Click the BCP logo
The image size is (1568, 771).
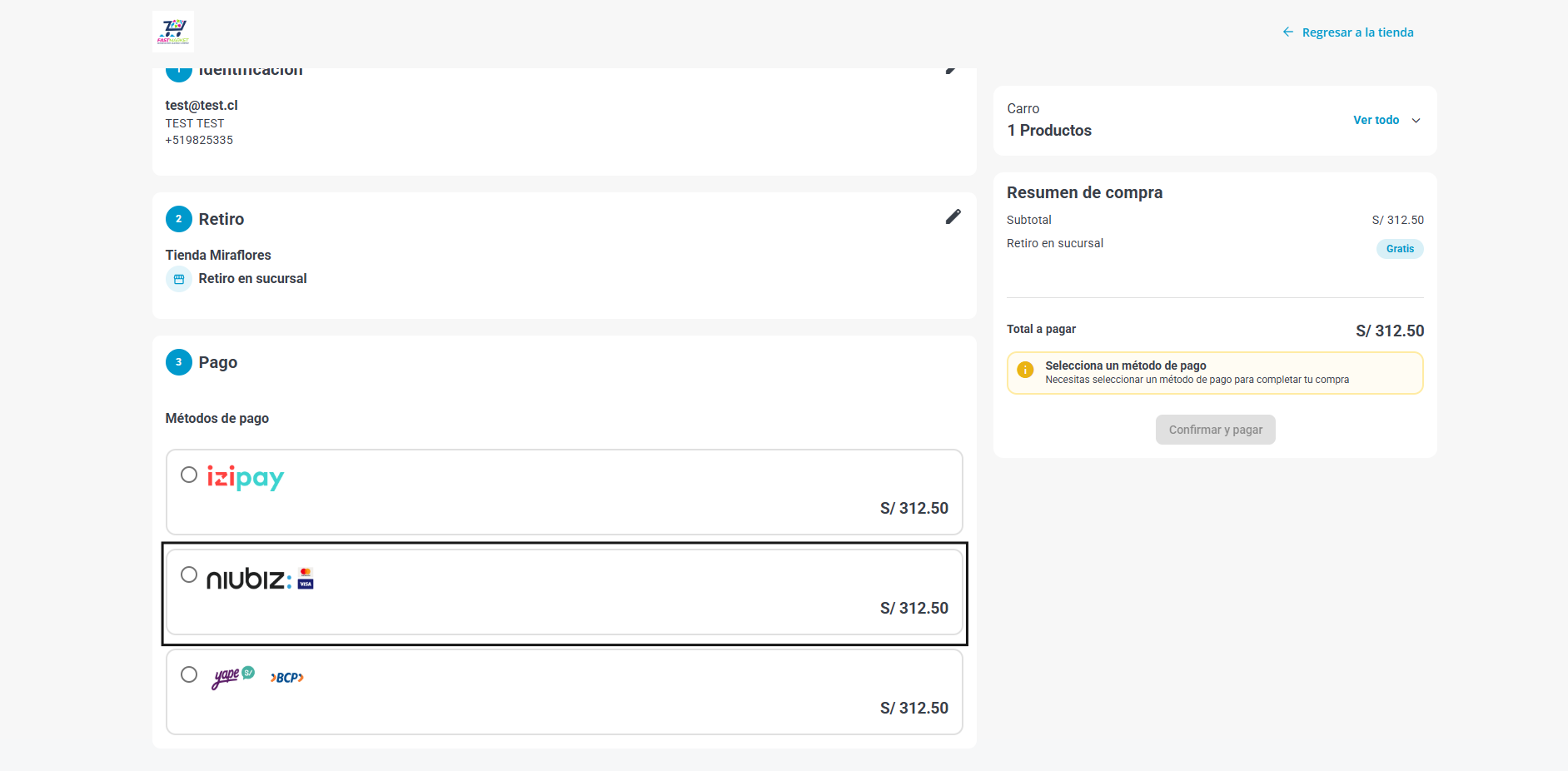[x=287, y=678]
